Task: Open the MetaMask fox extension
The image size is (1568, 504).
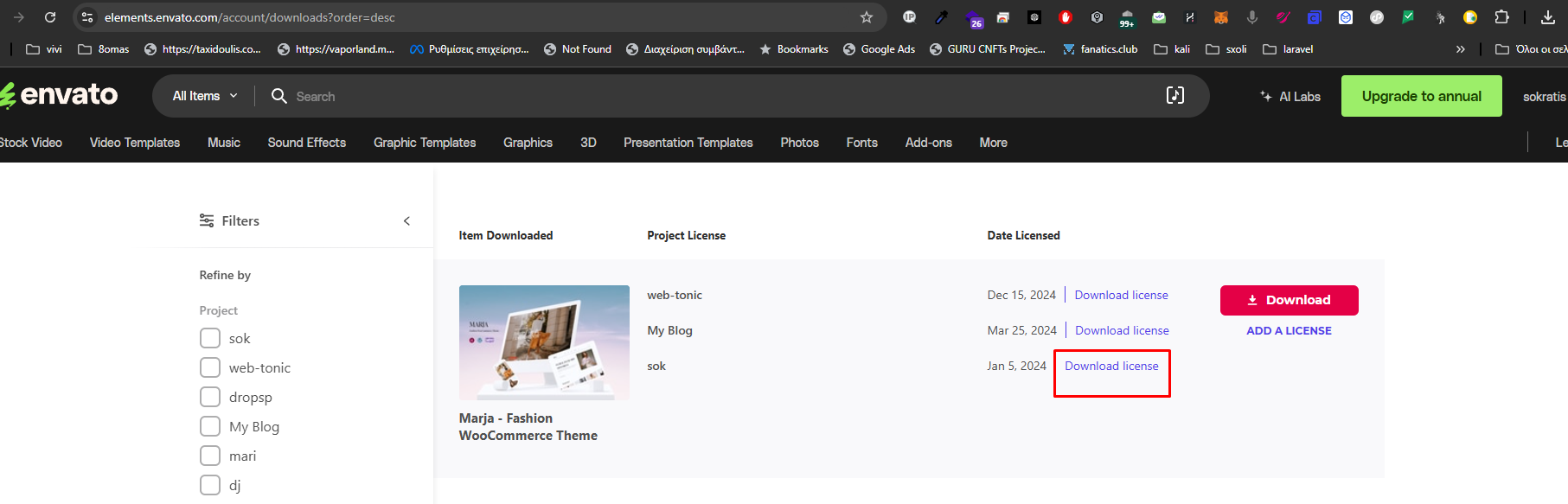Action: click(1221, 17)
